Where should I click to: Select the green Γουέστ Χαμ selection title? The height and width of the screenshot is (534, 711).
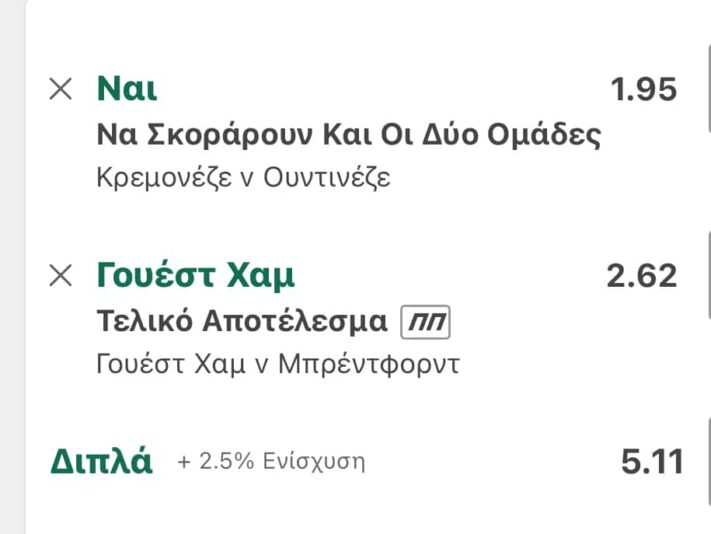(x=196, y=275)
